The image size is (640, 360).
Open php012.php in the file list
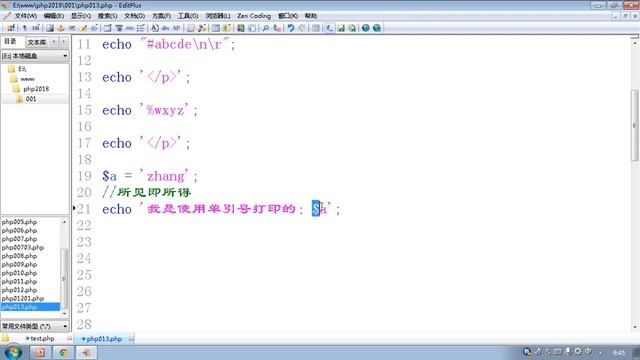click(19, 290)
